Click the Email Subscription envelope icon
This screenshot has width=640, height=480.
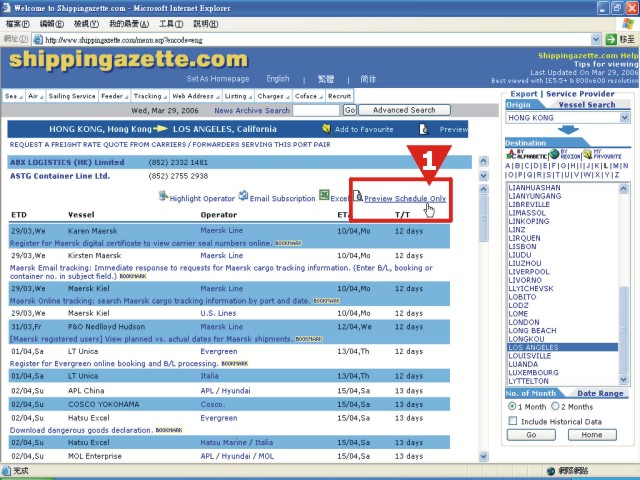coord(243,196)
